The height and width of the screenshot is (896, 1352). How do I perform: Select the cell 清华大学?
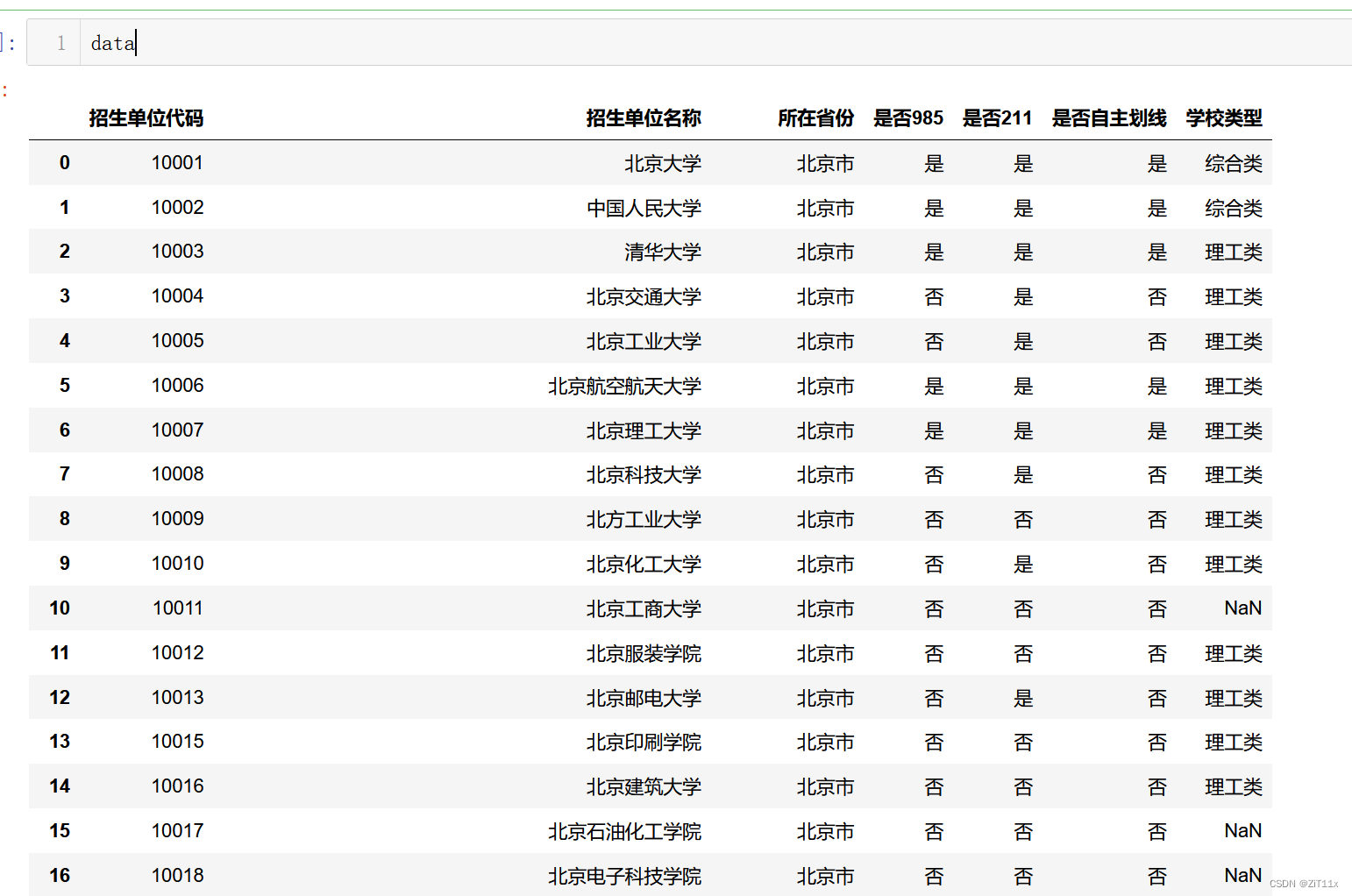(x=663, y=252)
